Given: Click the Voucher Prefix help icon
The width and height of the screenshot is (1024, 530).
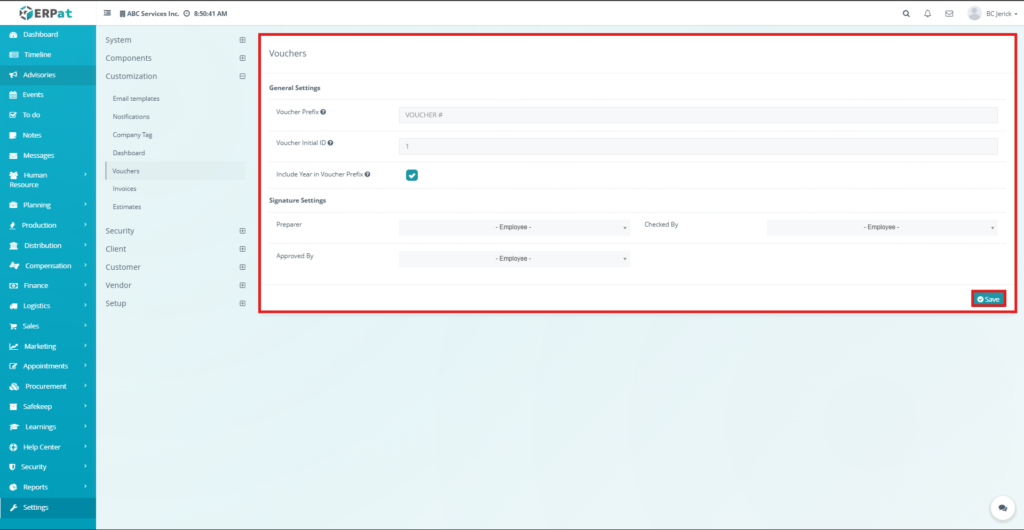Looking at the screenshot, I should (x=323, y=112).
